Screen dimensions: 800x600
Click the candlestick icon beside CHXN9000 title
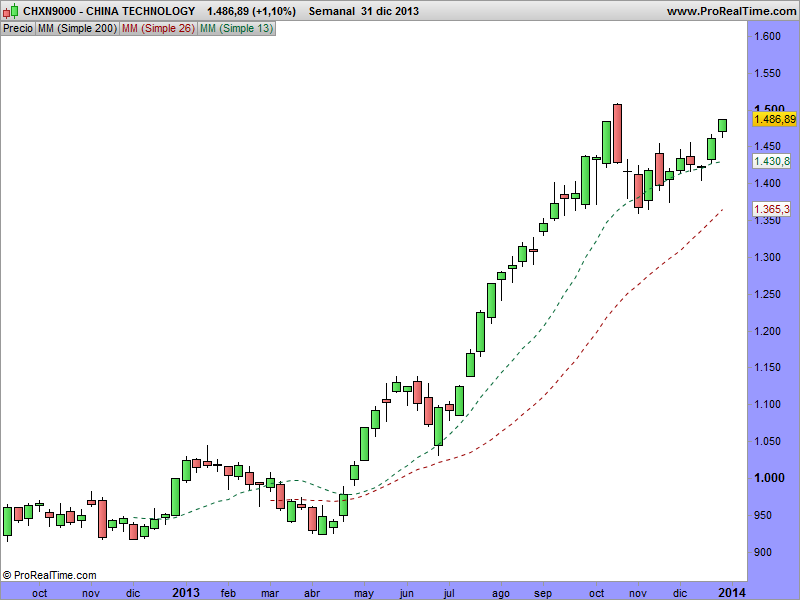(x=11, y=11)
